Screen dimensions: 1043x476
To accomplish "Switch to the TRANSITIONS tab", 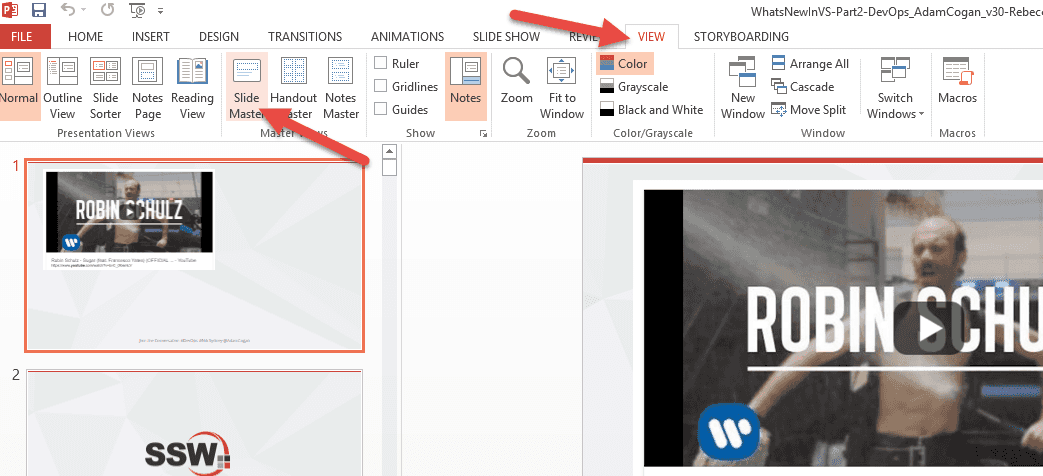I will click(x=304, y=37).
